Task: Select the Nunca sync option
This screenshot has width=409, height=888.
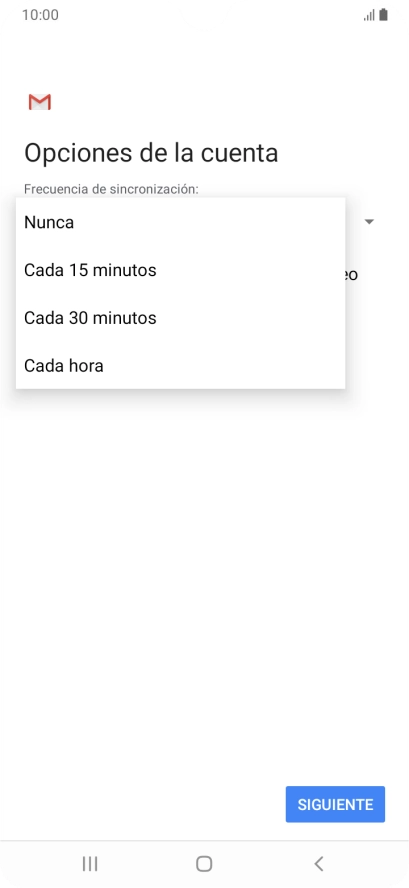Action: (x=180, y=222)
